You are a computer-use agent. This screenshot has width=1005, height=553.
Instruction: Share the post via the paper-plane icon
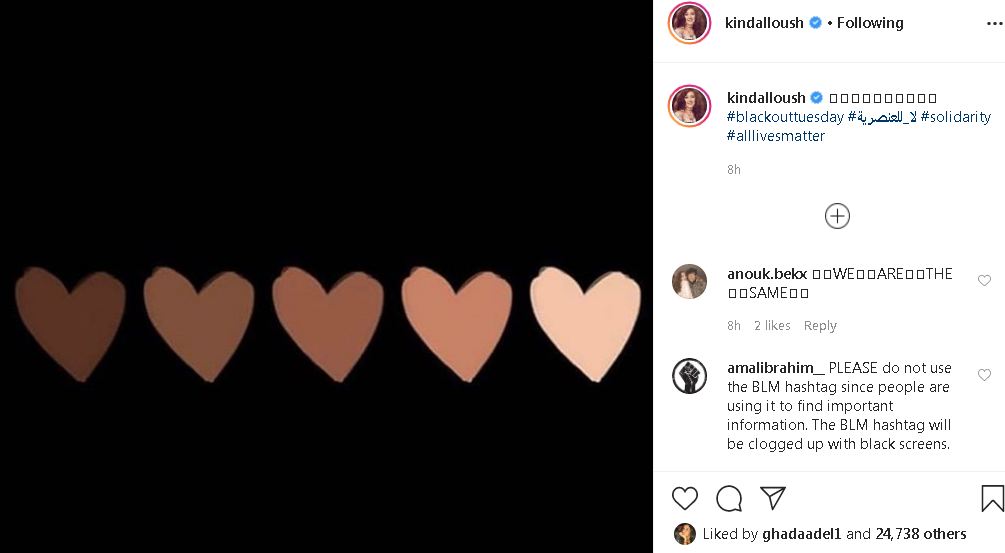[772, 498]
